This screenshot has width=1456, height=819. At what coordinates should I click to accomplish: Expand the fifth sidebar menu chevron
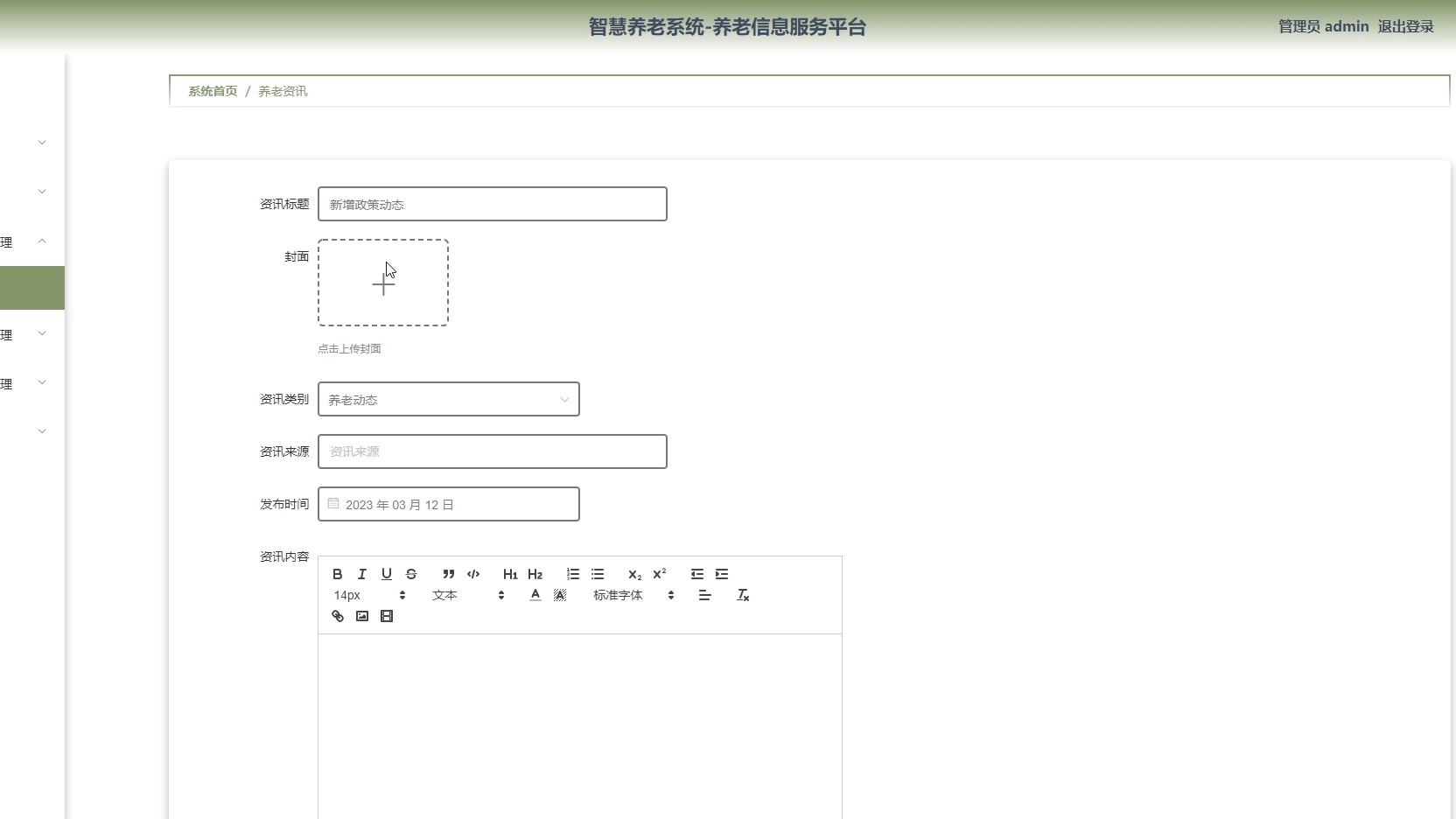coord(42,382)
